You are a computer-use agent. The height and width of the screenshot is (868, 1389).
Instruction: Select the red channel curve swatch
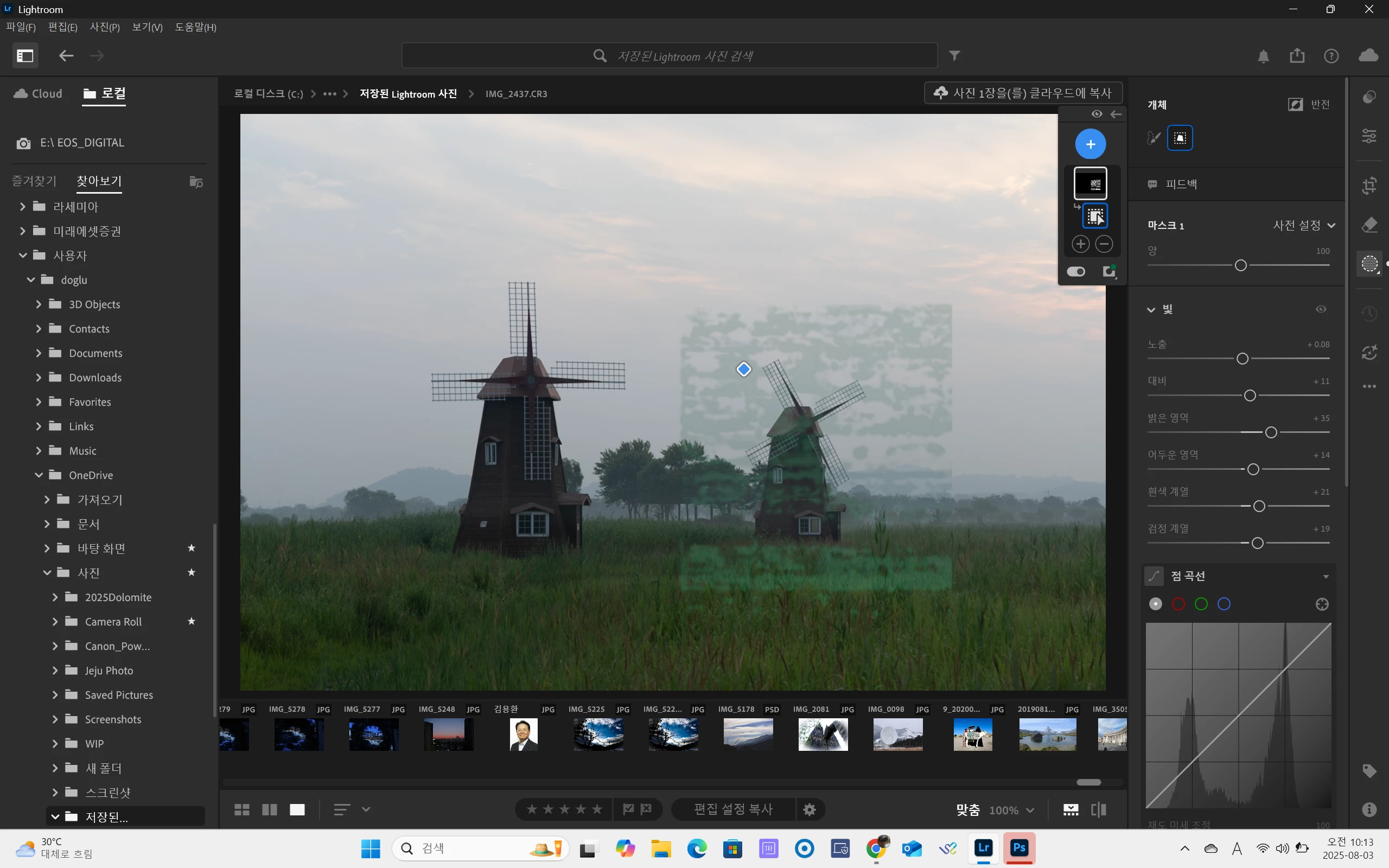(1178, 604)
